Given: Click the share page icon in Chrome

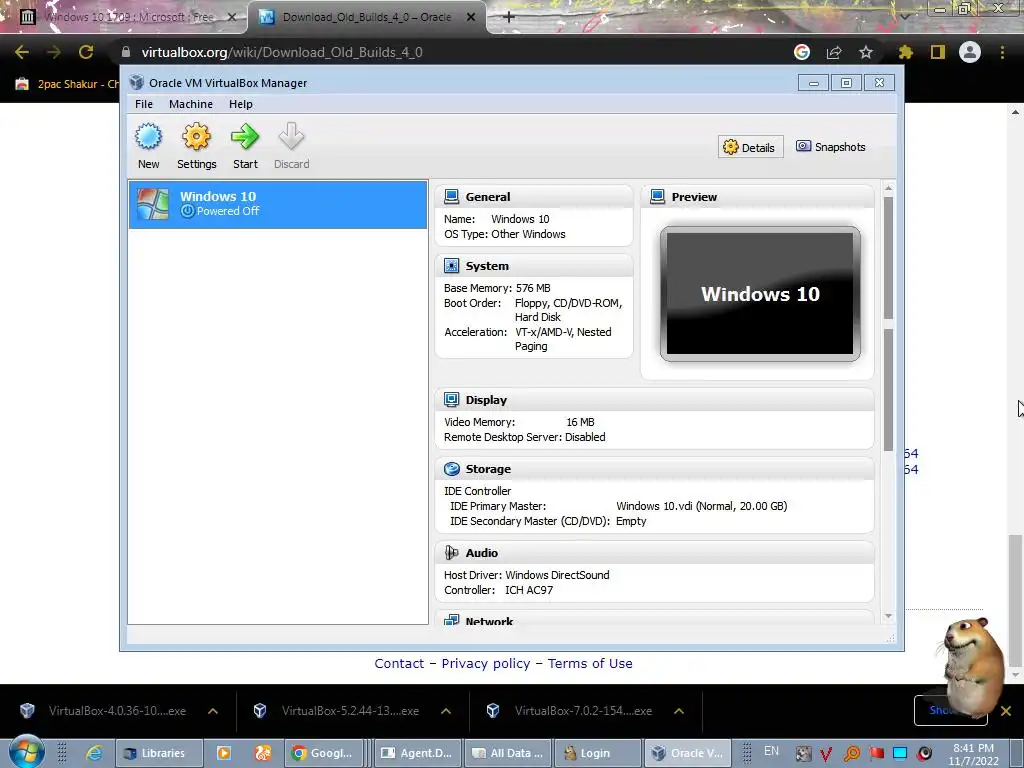Looking at the screenshot, I should click(834, 52).
